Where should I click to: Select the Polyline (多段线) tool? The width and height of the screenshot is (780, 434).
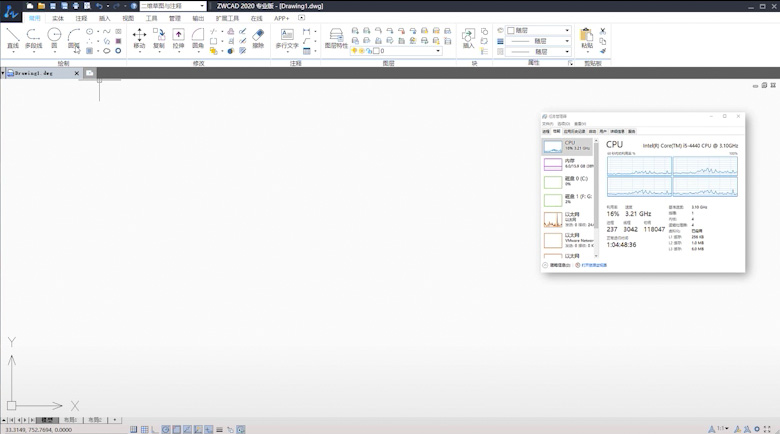coord(33,38)
